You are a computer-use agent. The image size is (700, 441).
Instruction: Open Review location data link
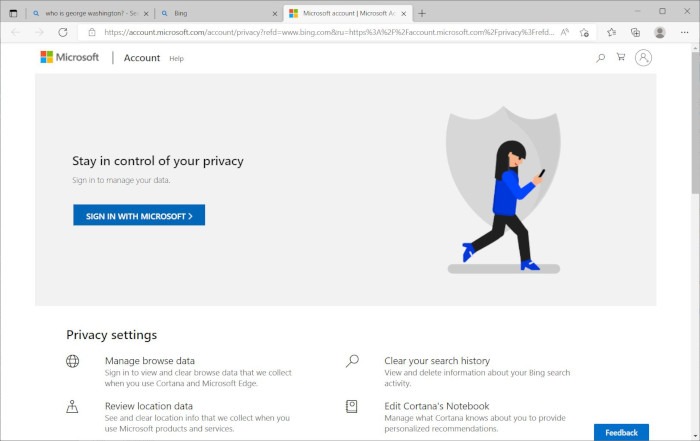pyautogui.click(x=149, y=406)
